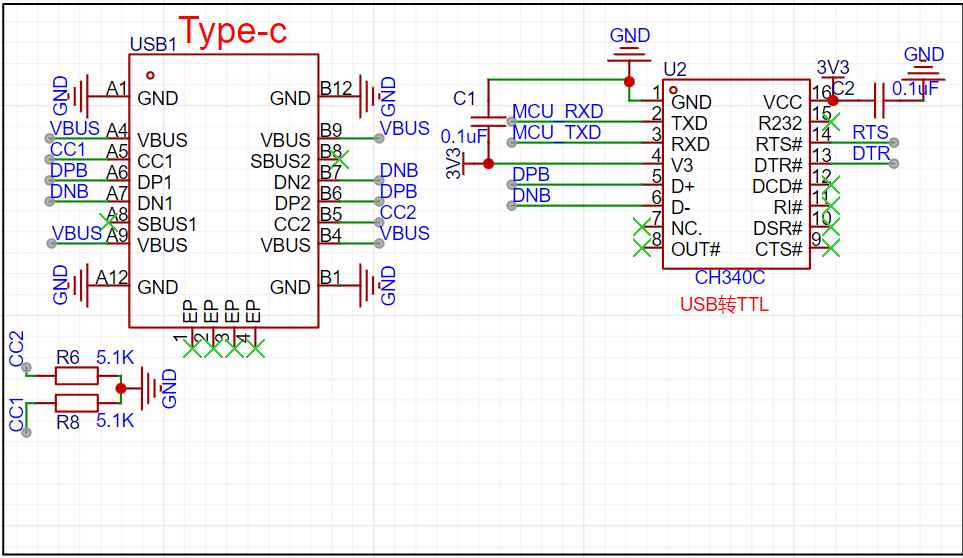Select the no-connect cross on CTS# pin 9

click(830, 248)
